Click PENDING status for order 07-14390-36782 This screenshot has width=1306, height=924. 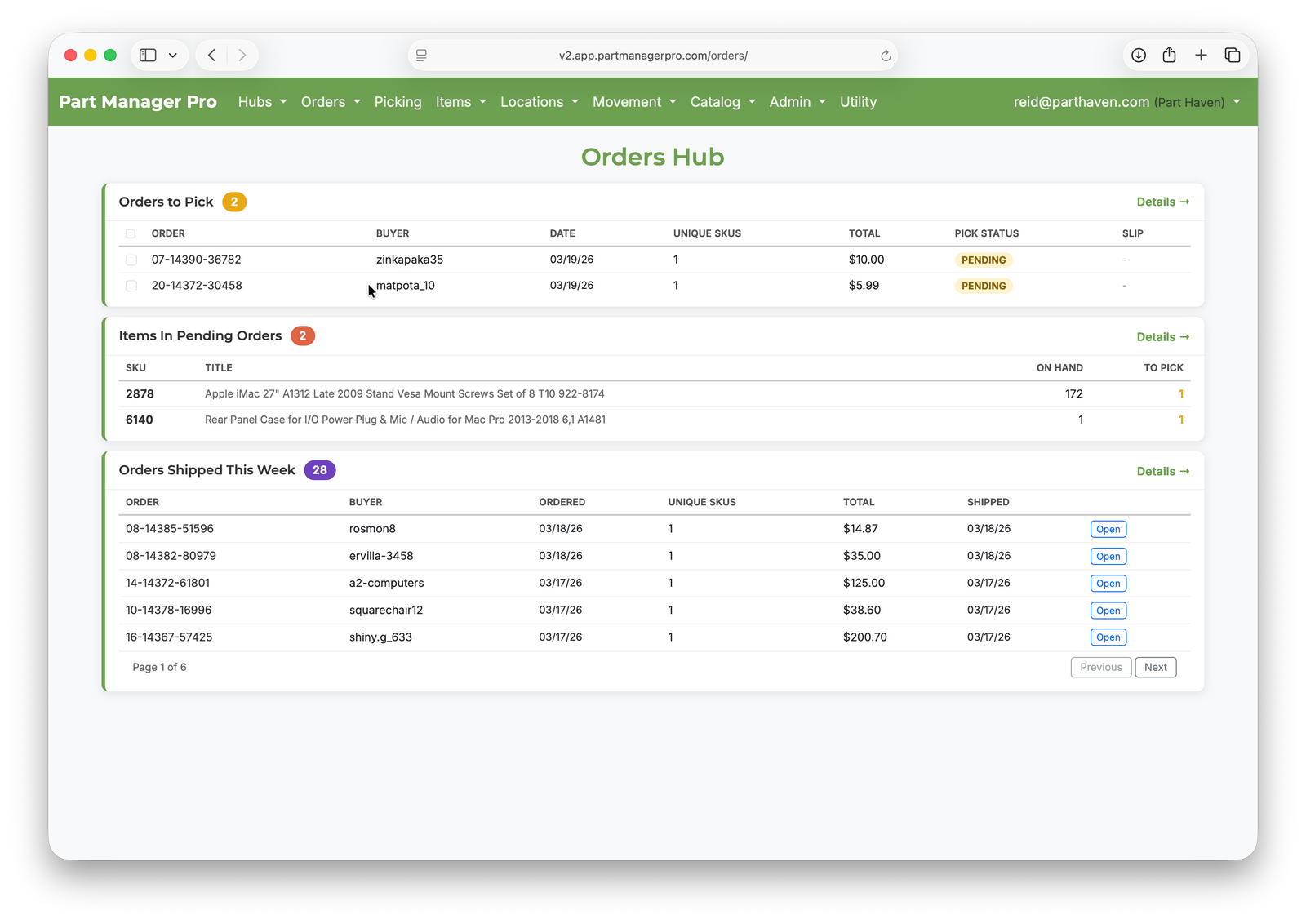984,260
